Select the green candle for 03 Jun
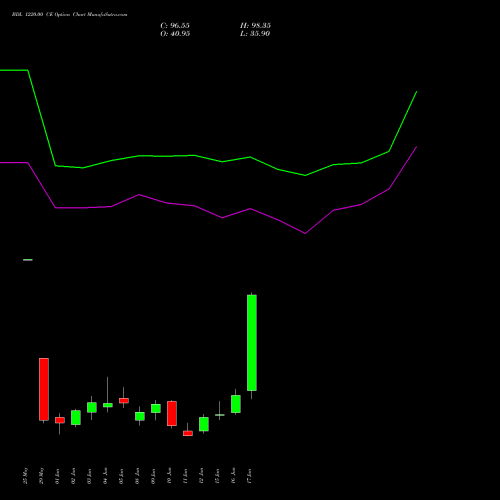500x500 pixels. pyautogui.click(x=92, y=407)
